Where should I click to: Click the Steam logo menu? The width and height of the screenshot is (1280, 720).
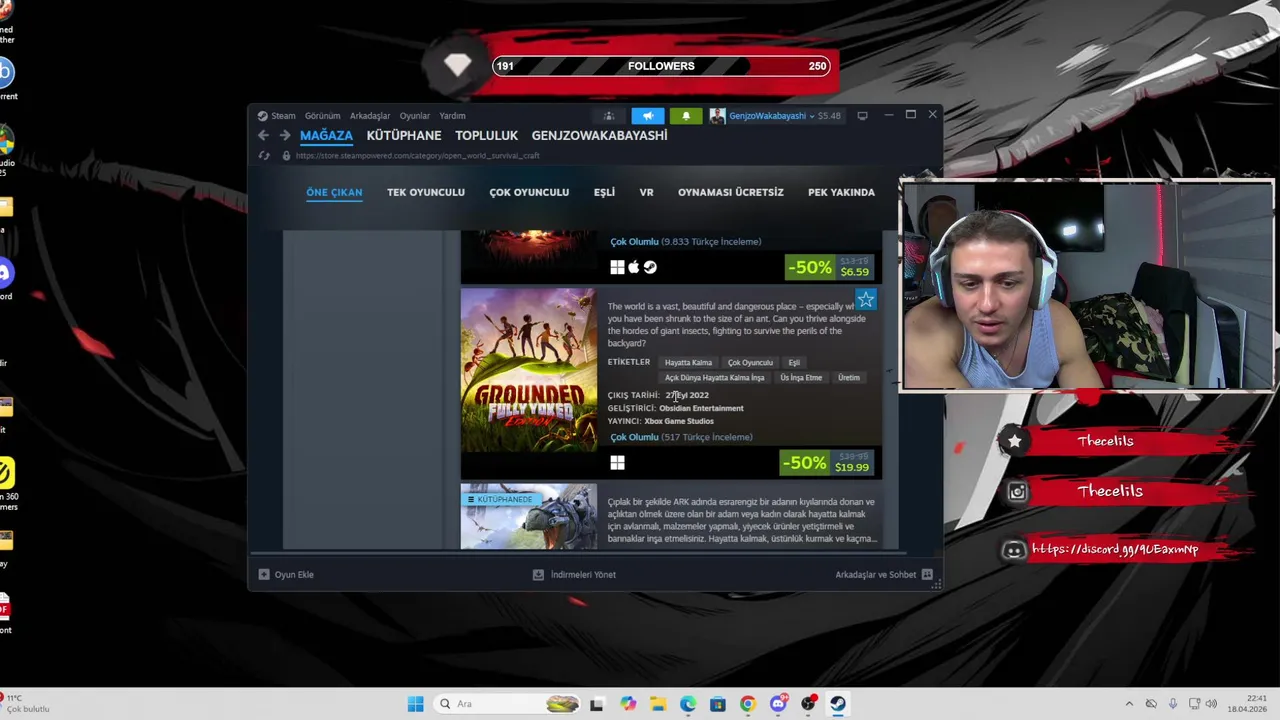[262, 116]
